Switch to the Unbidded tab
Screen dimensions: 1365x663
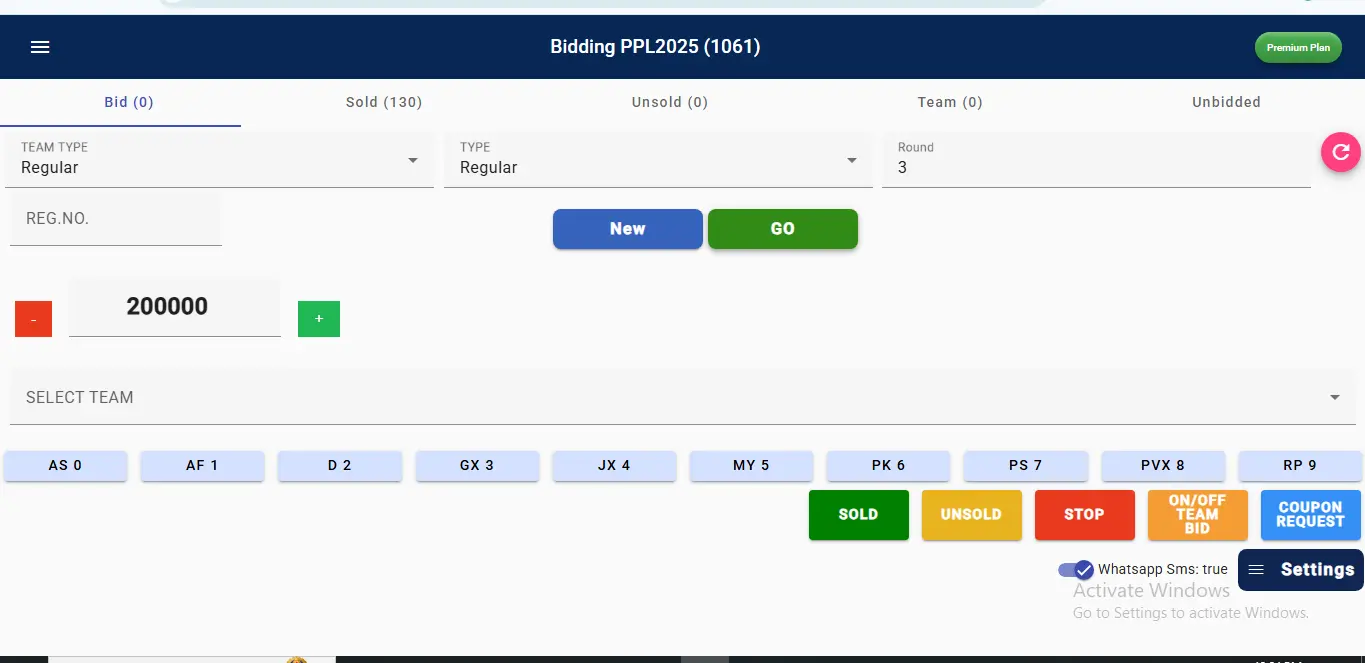tap(1226, 102)
